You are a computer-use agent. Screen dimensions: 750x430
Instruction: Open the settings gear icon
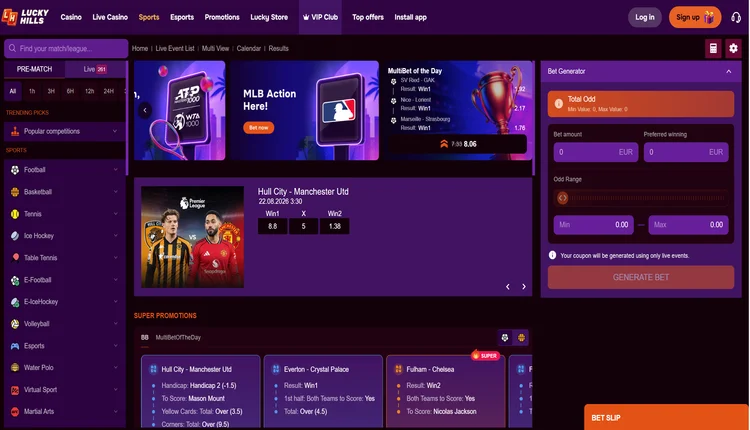[x=733, y=48]
